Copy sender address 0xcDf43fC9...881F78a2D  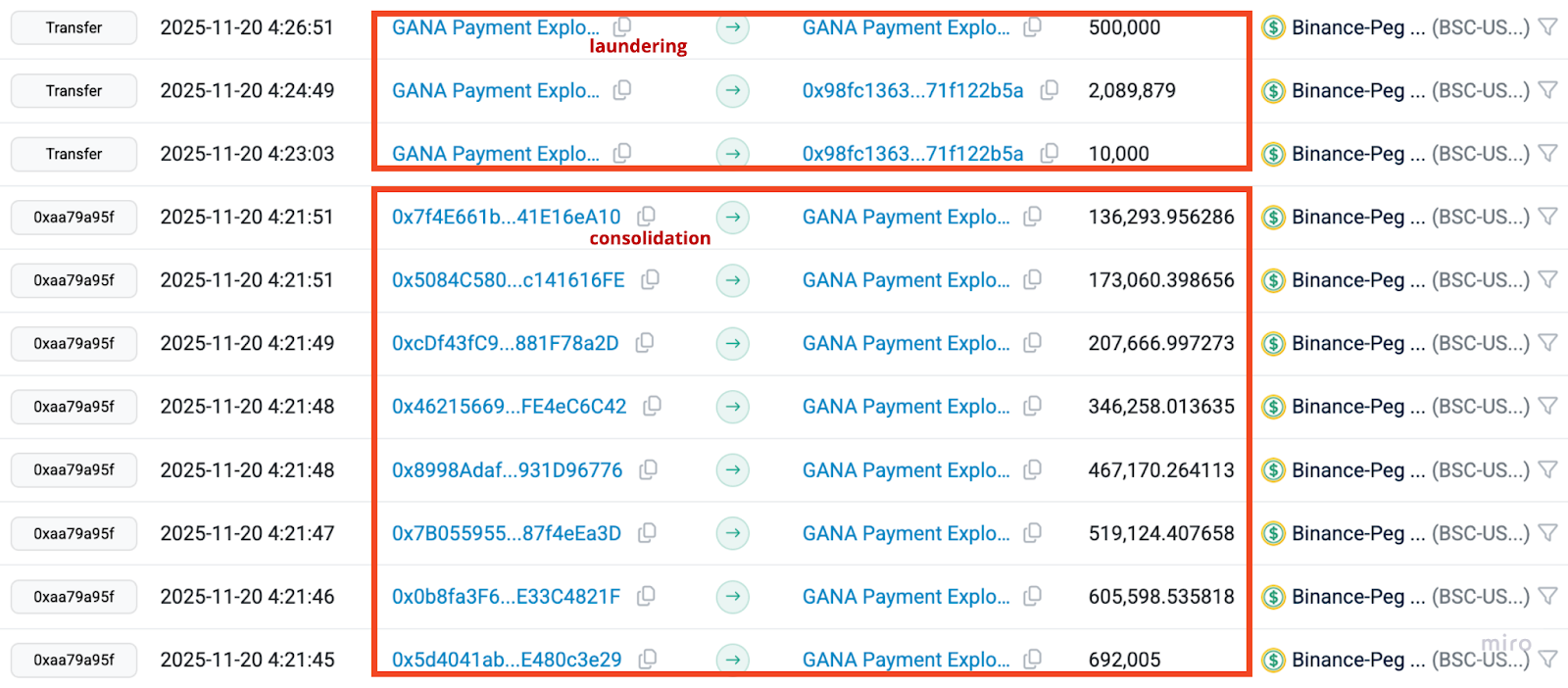[x=645, y=342]
